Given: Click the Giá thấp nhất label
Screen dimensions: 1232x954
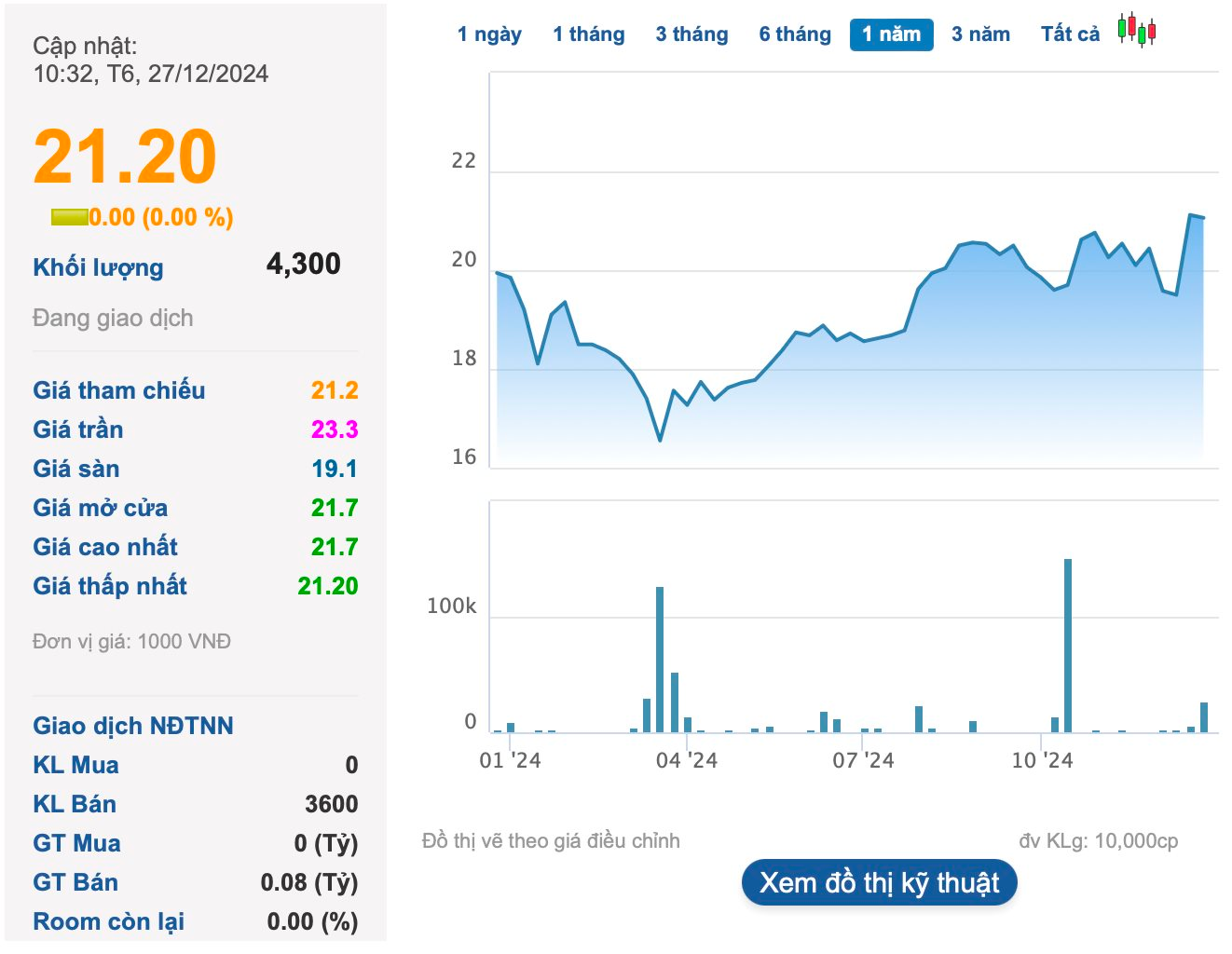Looking at the screenshot, I should pos(110,586).
